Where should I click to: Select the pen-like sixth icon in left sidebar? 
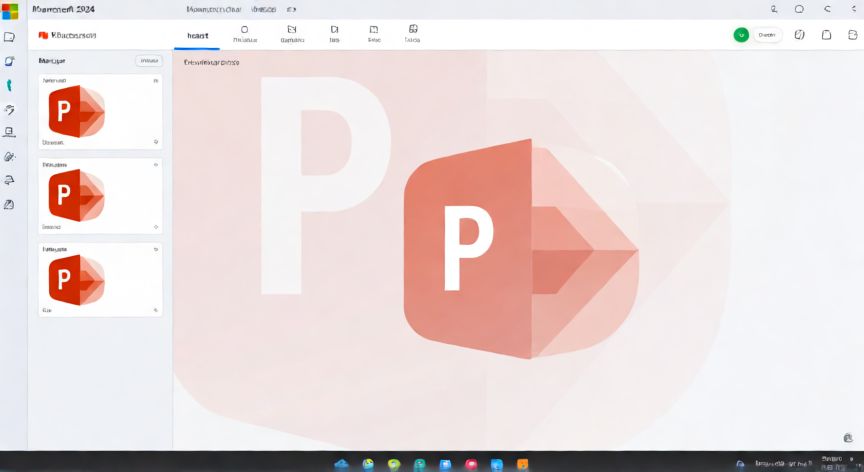click(x=9, y=157)
